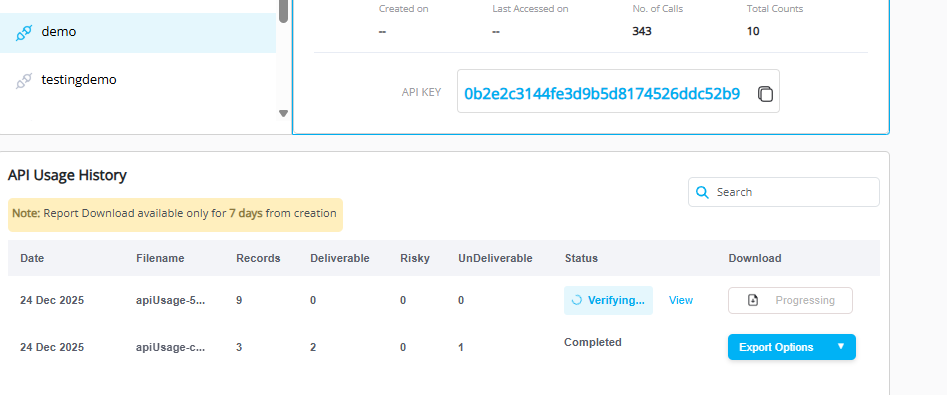Click the Completed status text
Viewport: 947px width, 395px height.
point(592,342)
